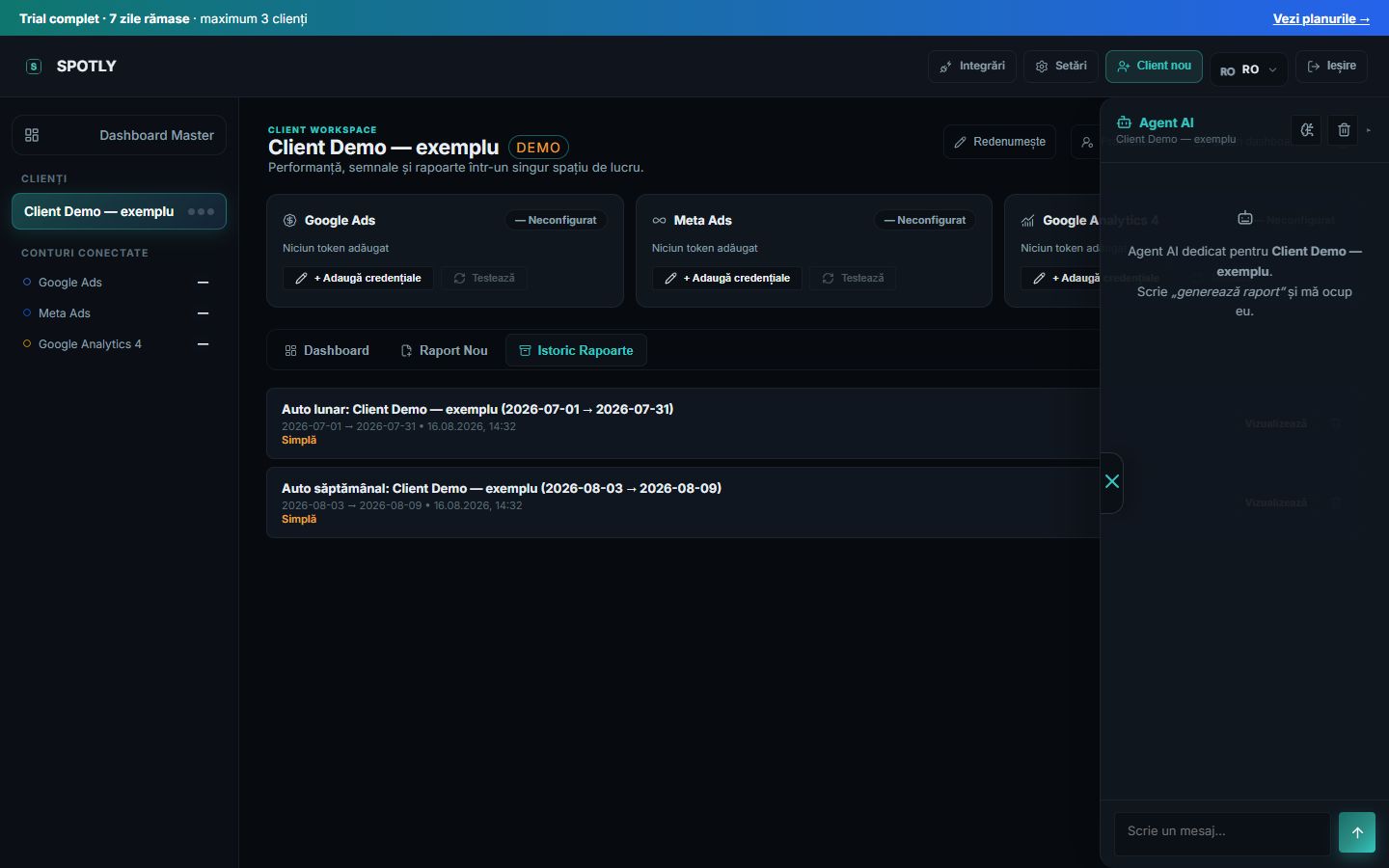Click the Client Demo — exemplu page heading
Viewport: 1389px width, 868px height.
tap(384, 148)
